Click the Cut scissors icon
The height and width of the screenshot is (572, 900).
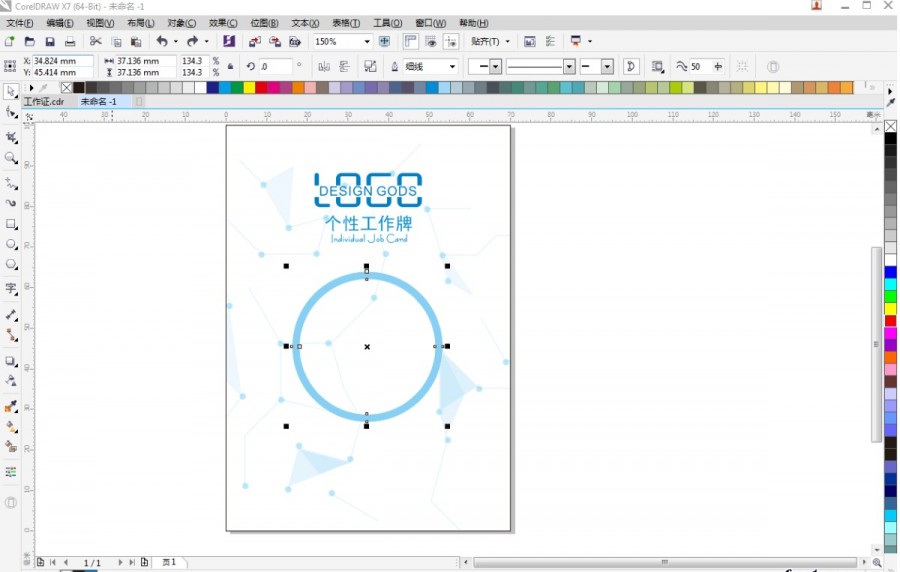click(96, 42)
